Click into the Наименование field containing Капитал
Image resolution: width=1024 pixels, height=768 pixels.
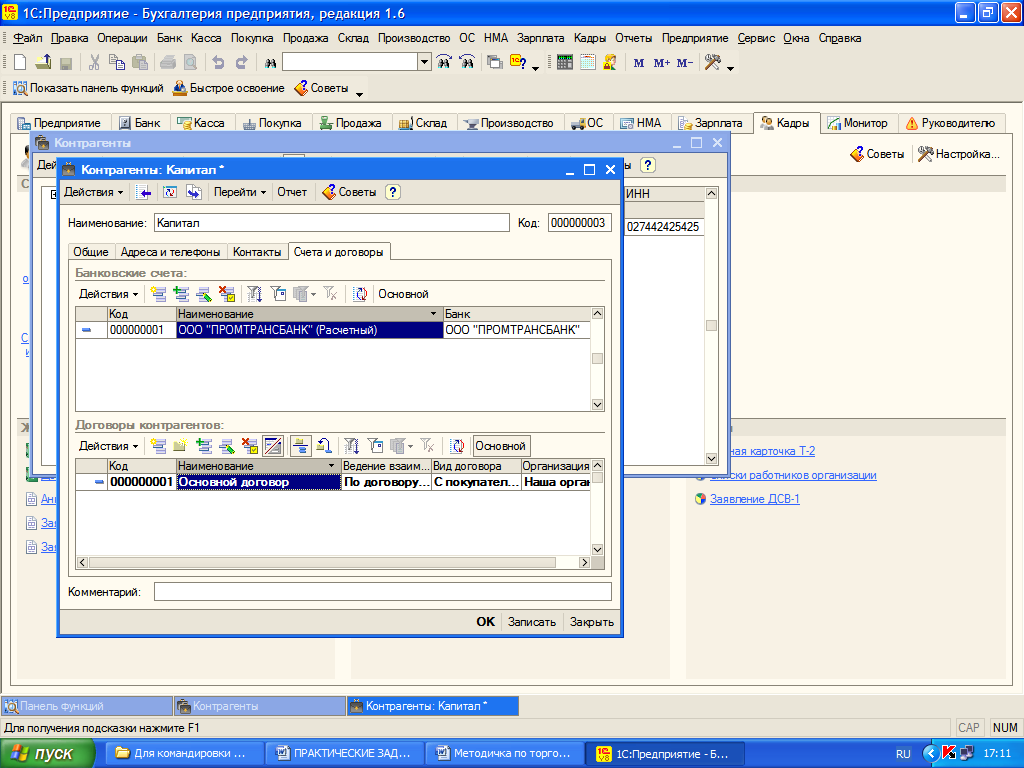point(332,223)
